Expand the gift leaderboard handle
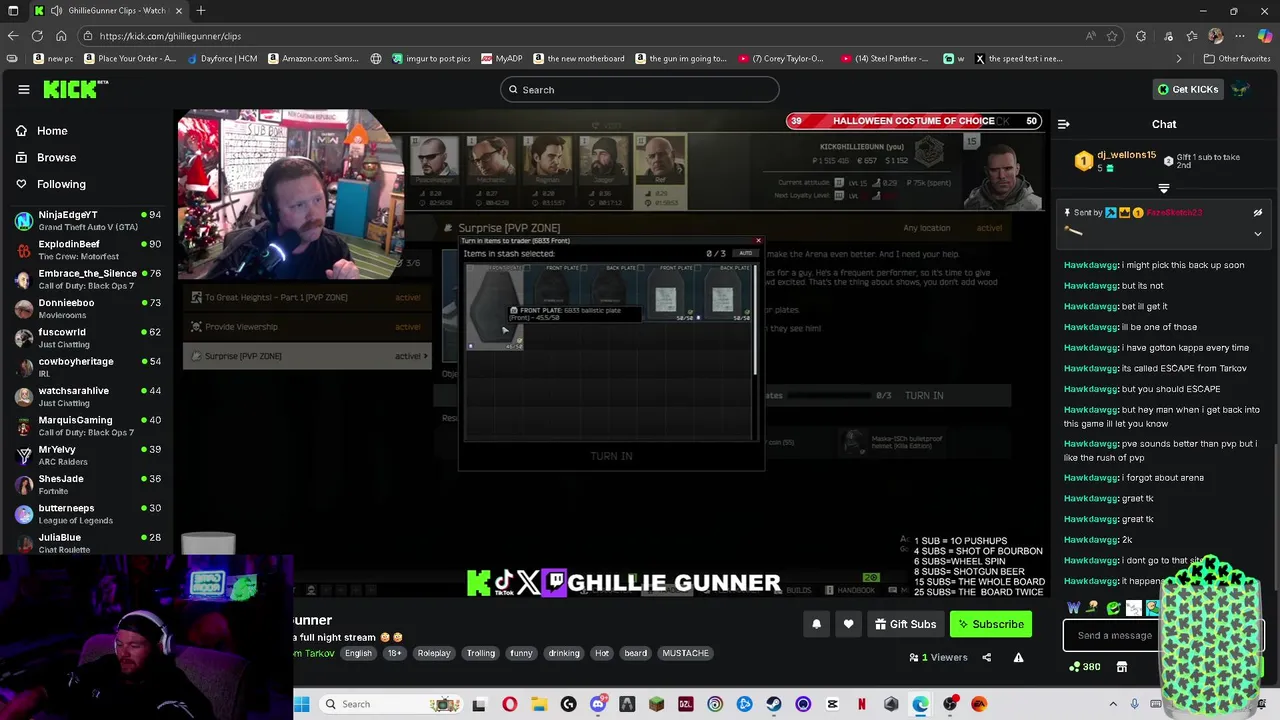The image size is (1280, 720). pos(1164,188)
